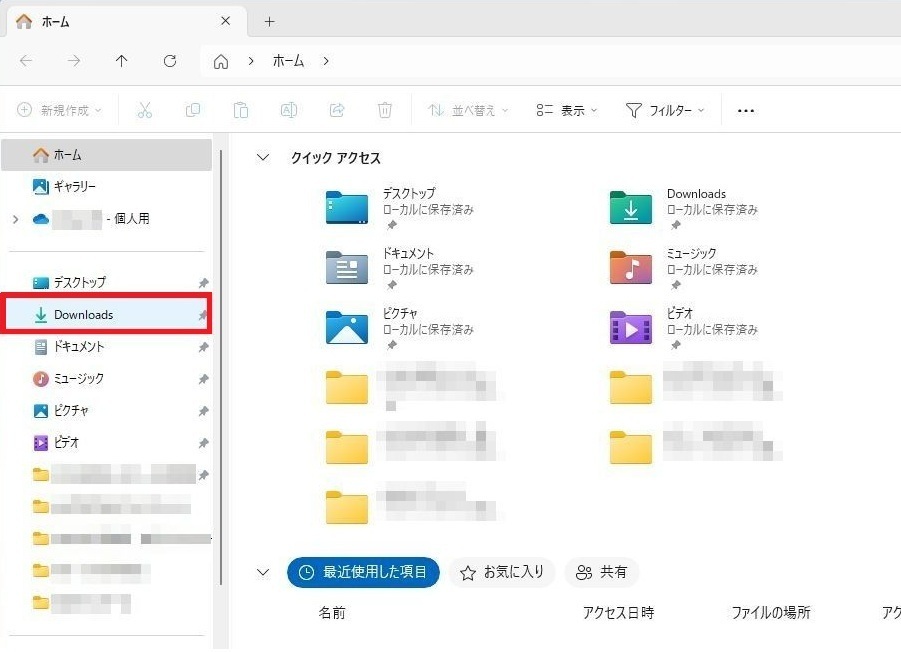Click the Cut scissors icon in toolbar
Viewport: 901px width, 652px height.
pyautogui.click(x=145, y=111)
